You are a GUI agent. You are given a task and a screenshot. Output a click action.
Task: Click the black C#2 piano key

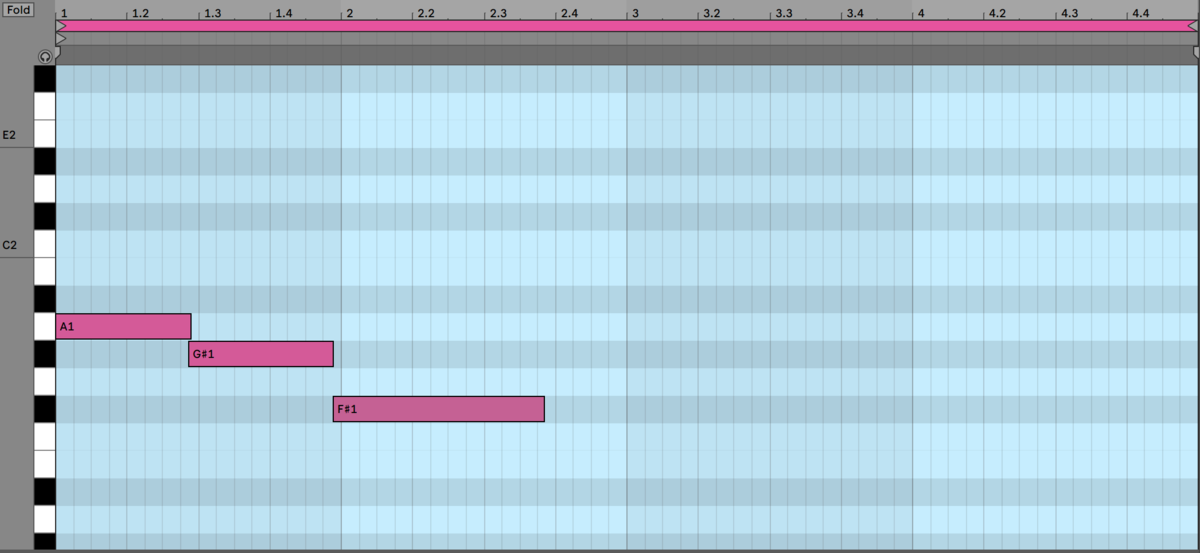point(45,216)
